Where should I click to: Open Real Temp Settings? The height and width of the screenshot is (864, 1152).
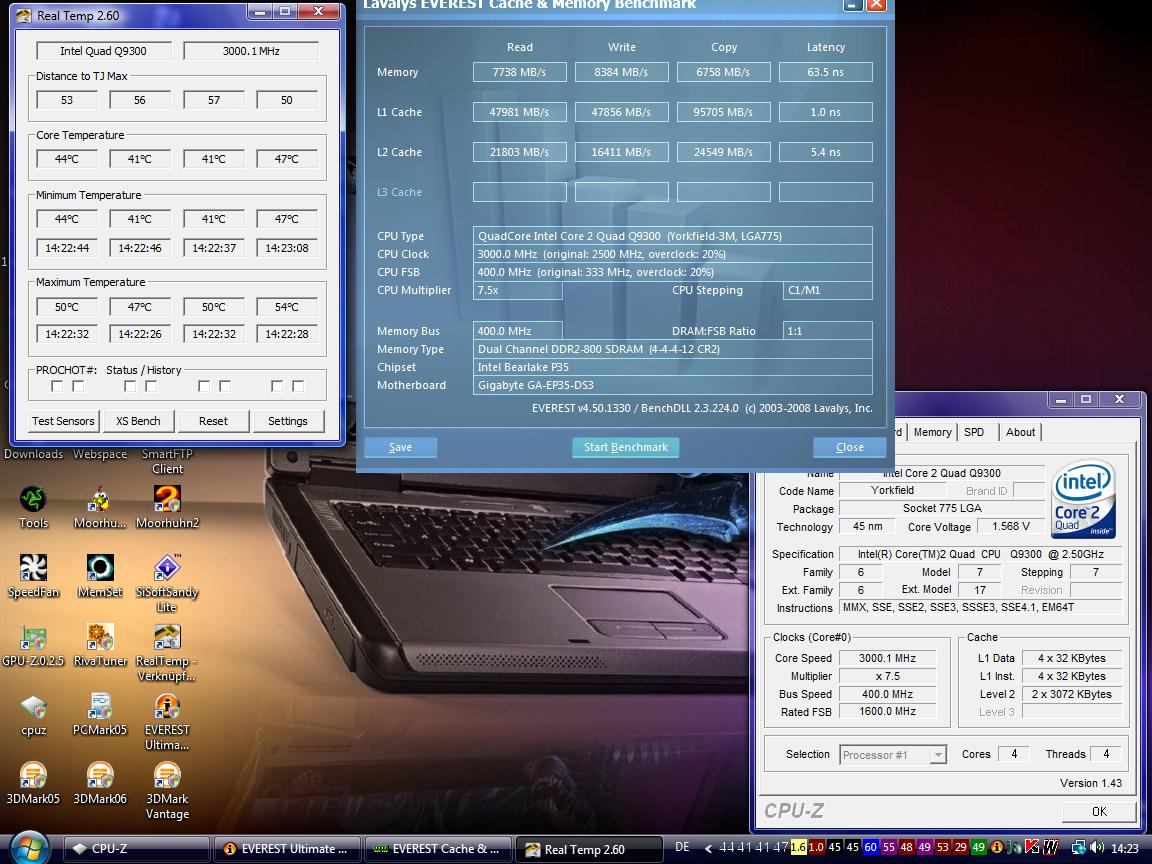point(287,421)
